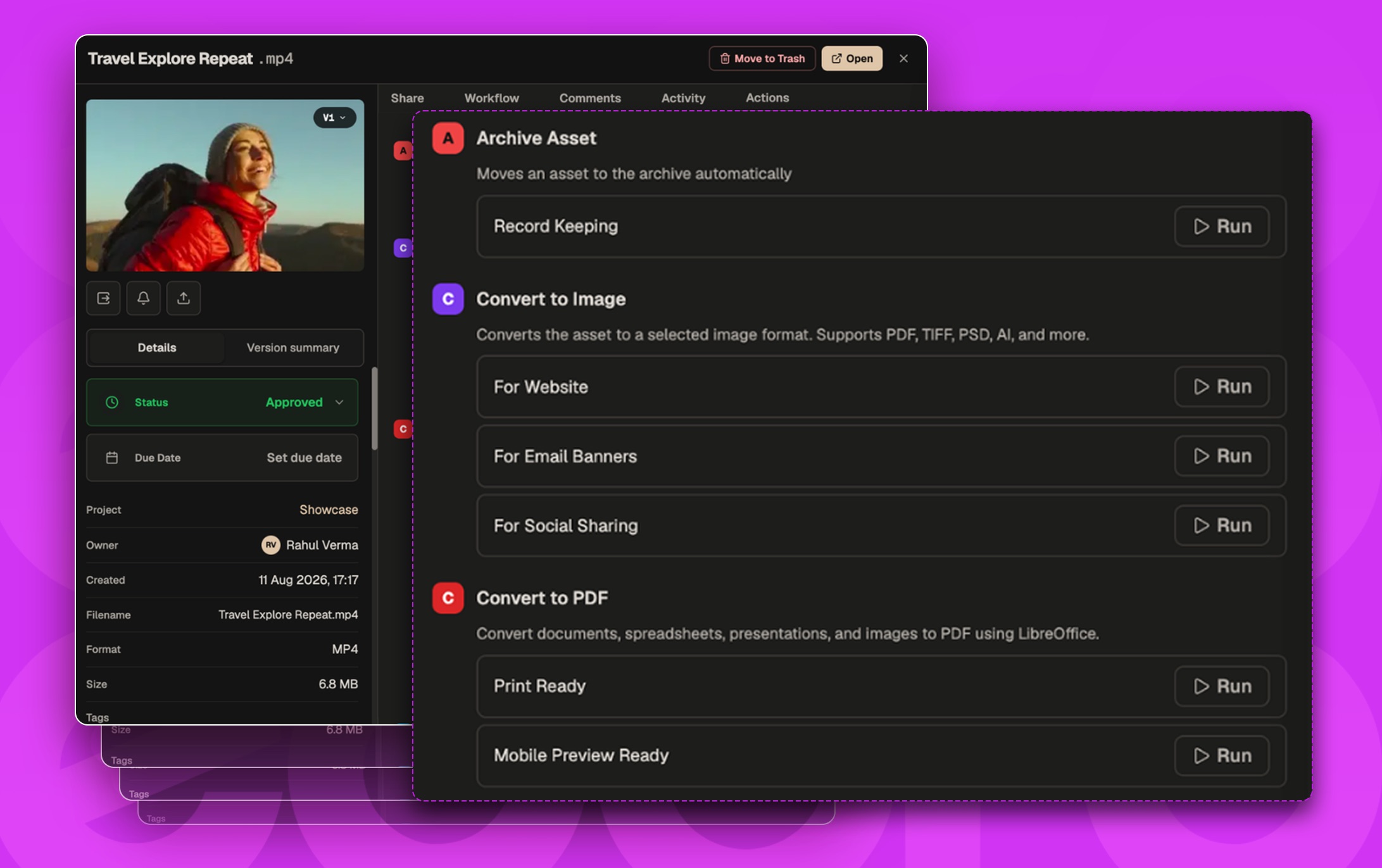Screen dimensions: 1382x868
Task: Set the due date
Action: [x=304, y=458]
